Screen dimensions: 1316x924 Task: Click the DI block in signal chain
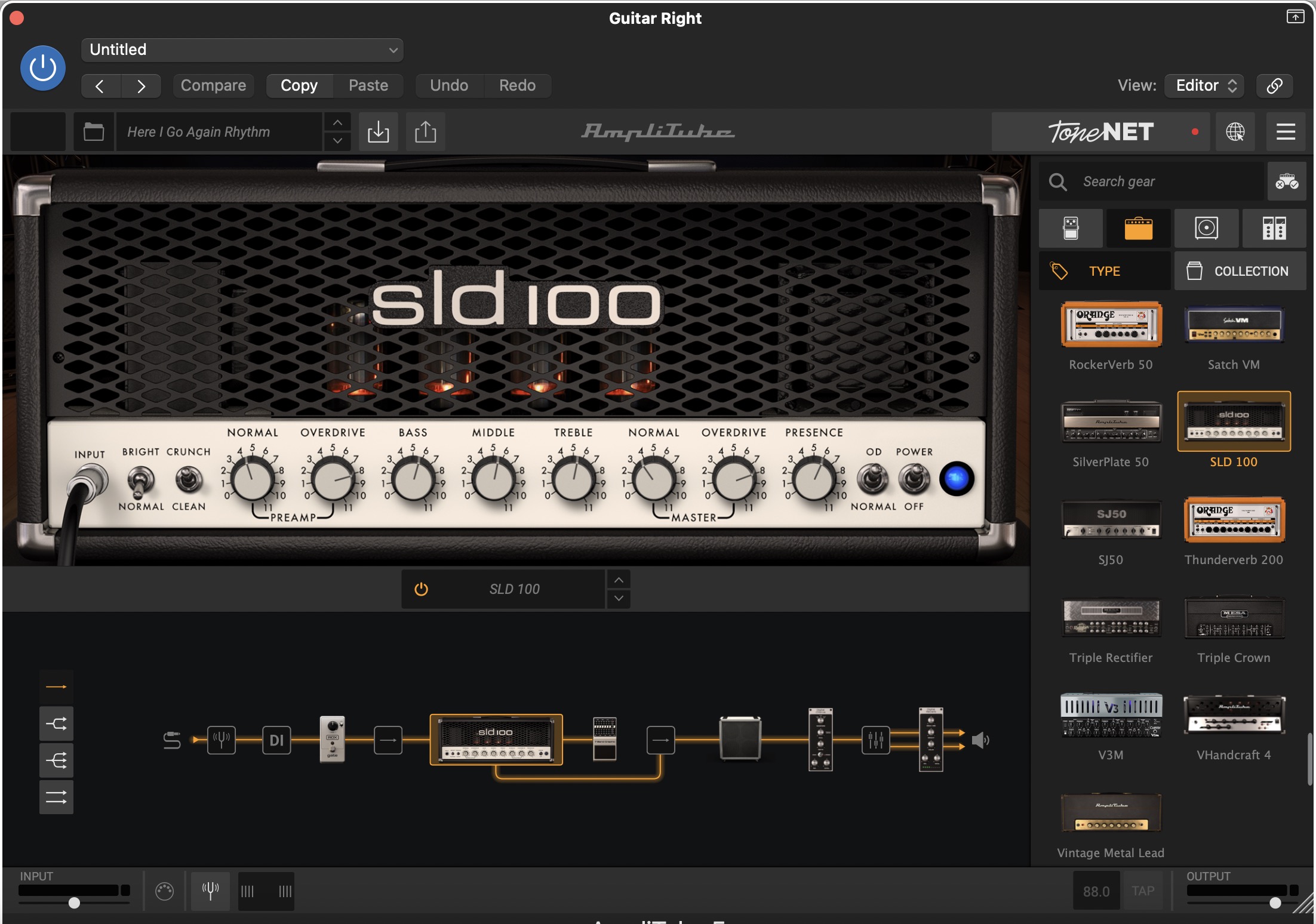pos(276,740)
